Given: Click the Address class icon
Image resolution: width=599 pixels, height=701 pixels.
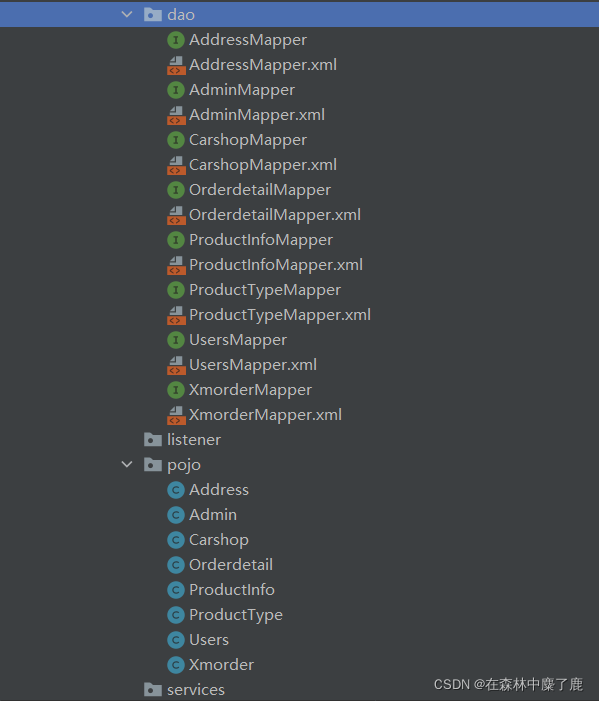Looking at the screenshot, I should point(176,490).
